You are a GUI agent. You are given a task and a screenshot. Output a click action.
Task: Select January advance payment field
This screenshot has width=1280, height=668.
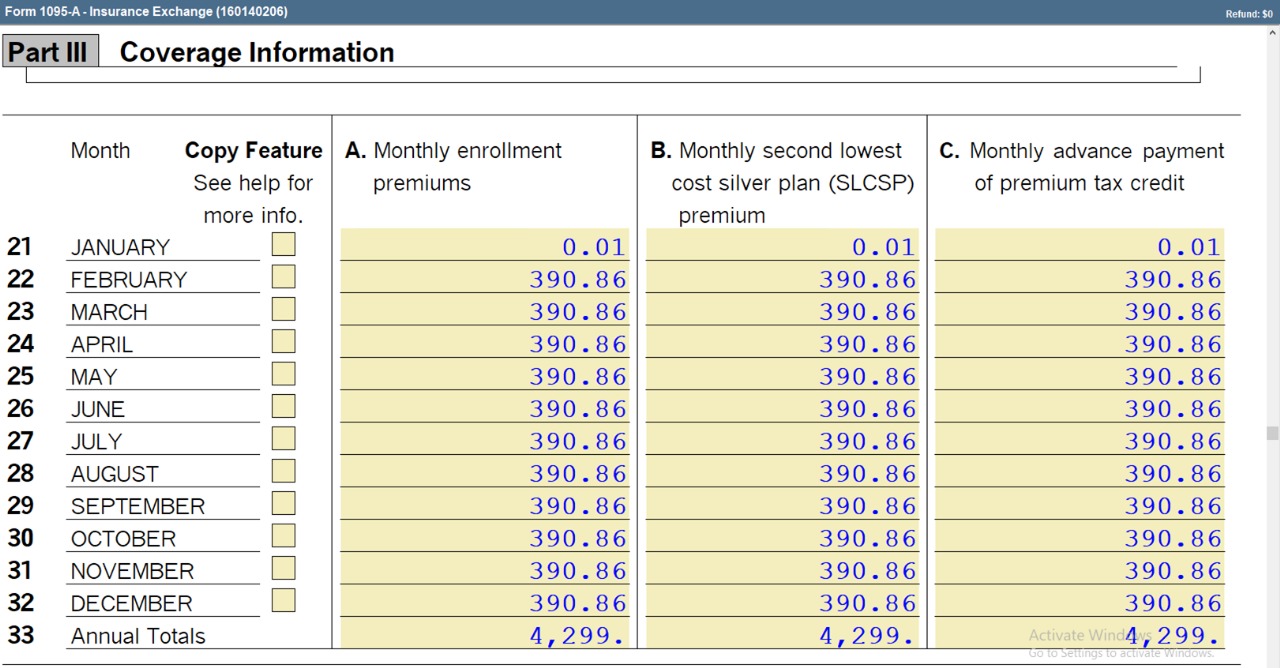(x=1079, y=246)
